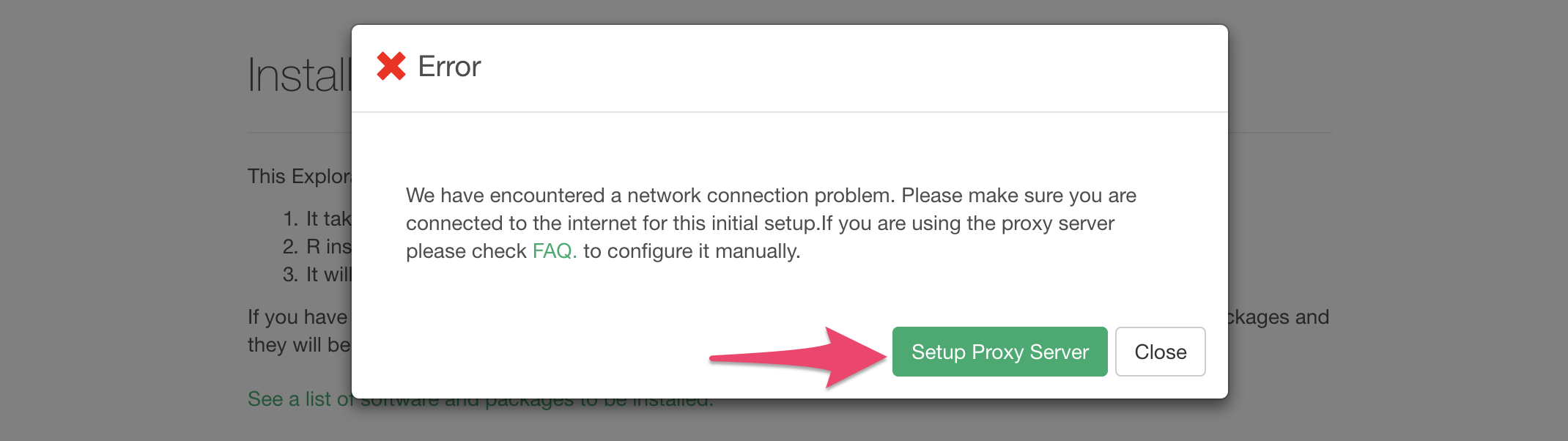This screenshot has height=441, width=1568.
Task: Click the "they will be" background text
Action: click(299, 345)
